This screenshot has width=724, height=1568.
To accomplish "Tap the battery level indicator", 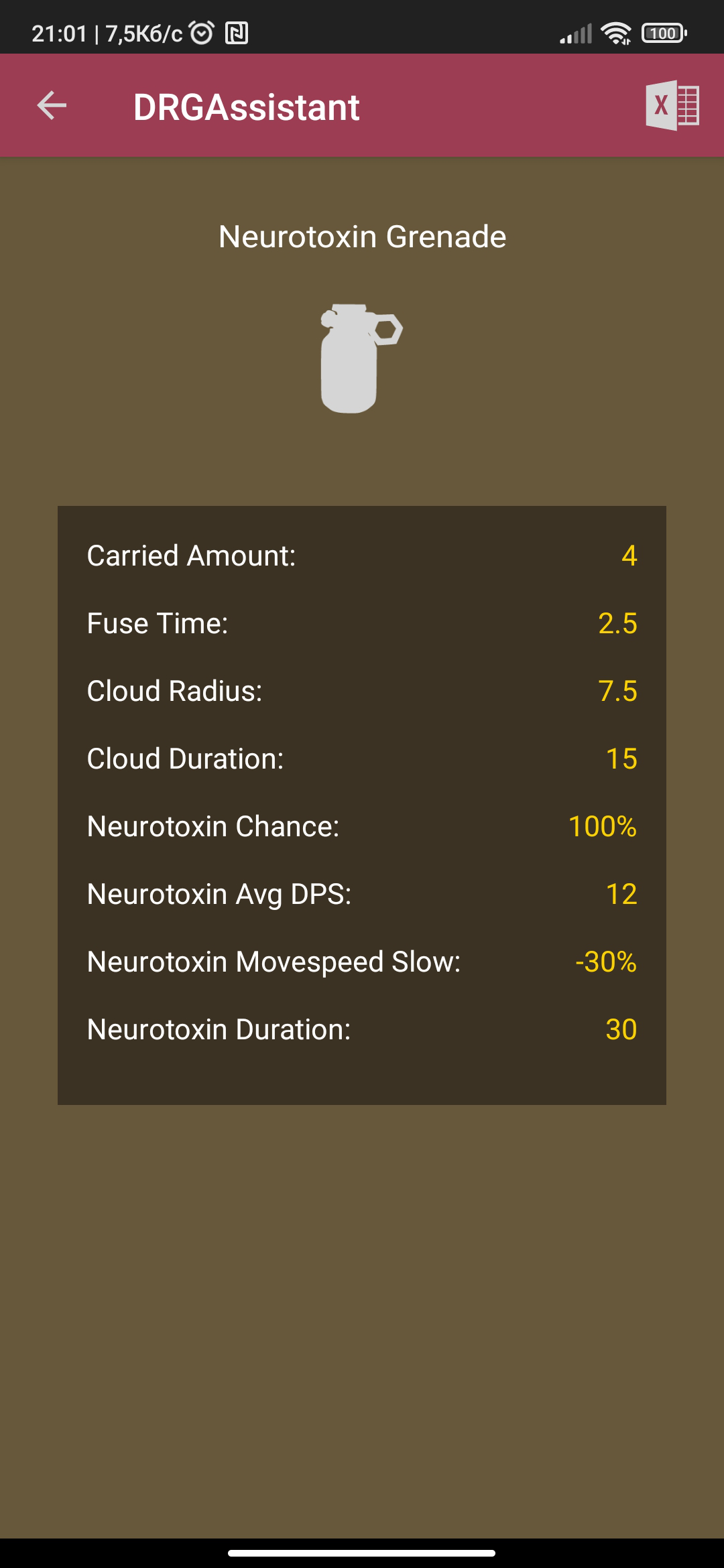I will [x=664, y=33].
